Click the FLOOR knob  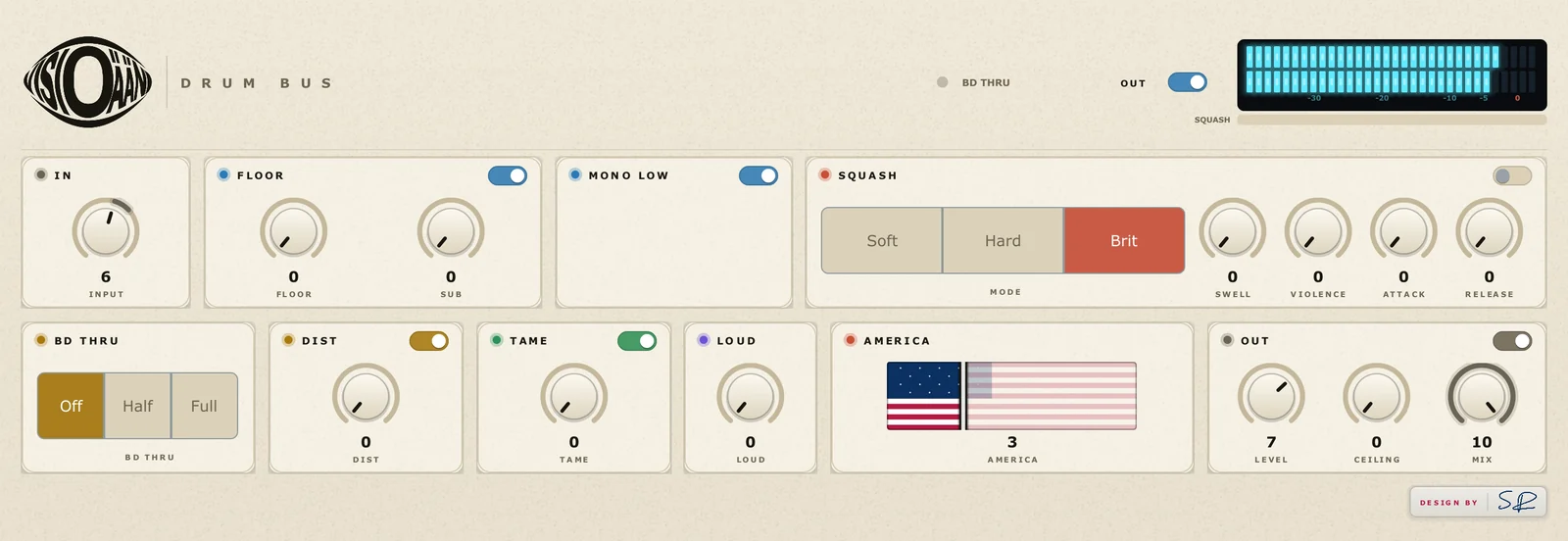[x=293, y=231]
